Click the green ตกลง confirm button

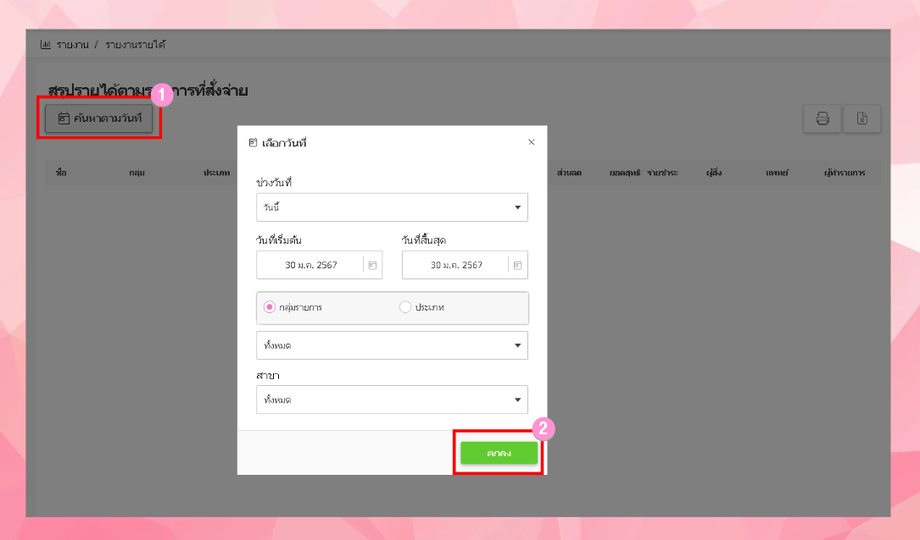click(499, 453)
